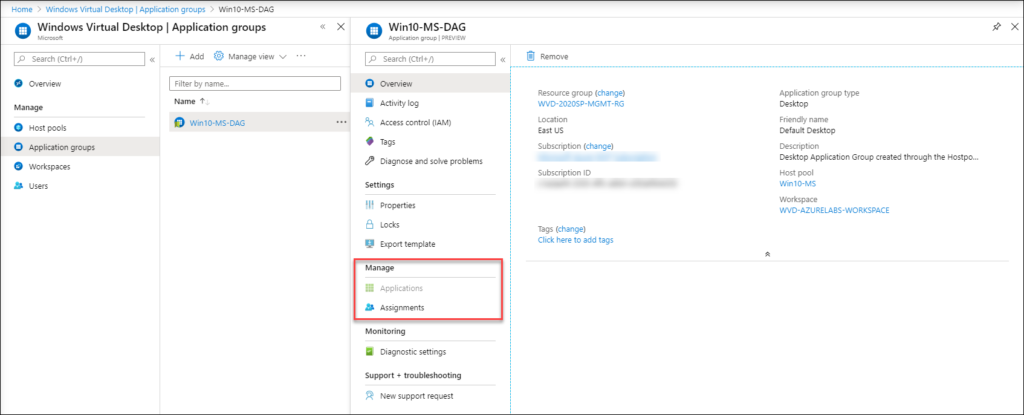Image resolution: width=1024 pixels, height=415 pixels.
Task: Click change link next to Tags
Action: [x=571, y=229]
